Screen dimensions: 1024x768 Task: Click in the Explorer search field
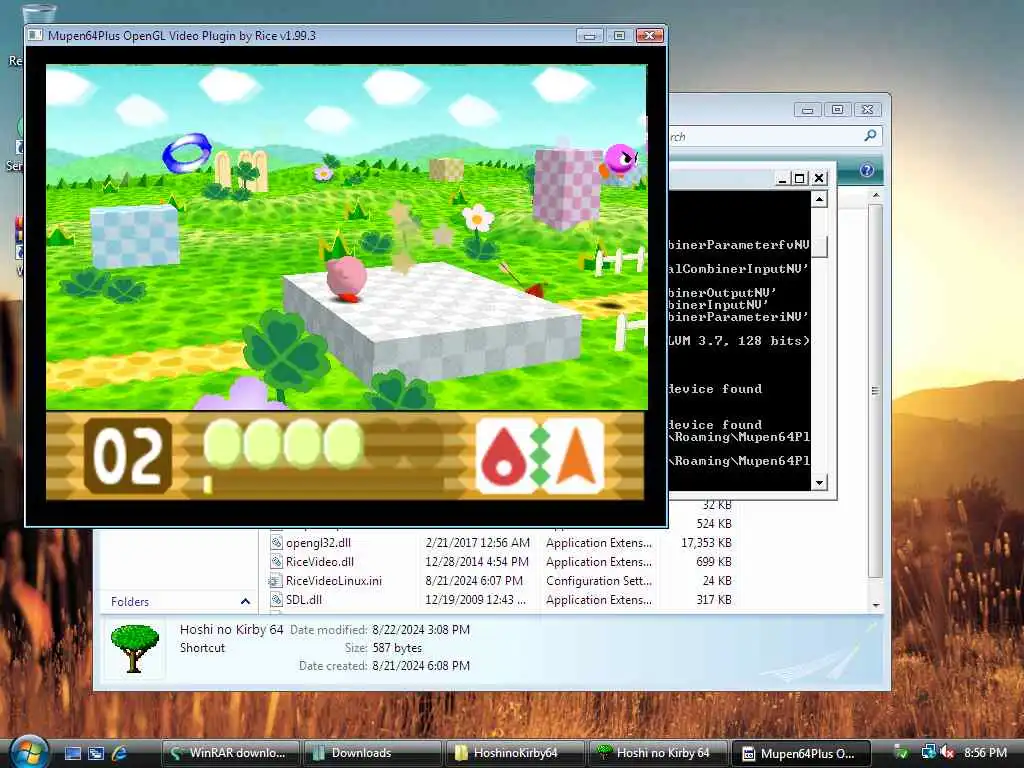point(774,136)
